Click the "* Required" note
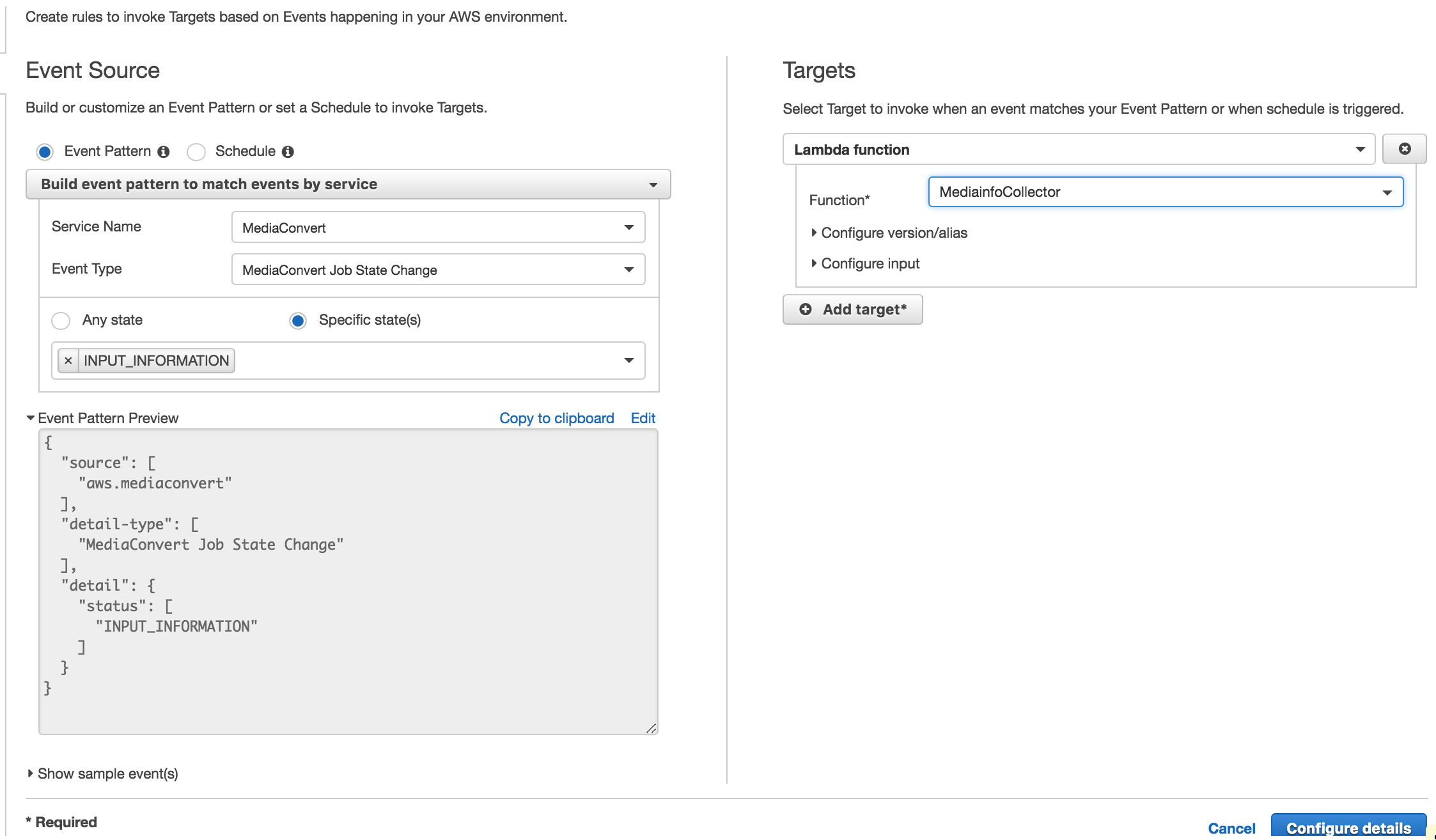This screenshot has width=1436, height=840. [61, 822]
